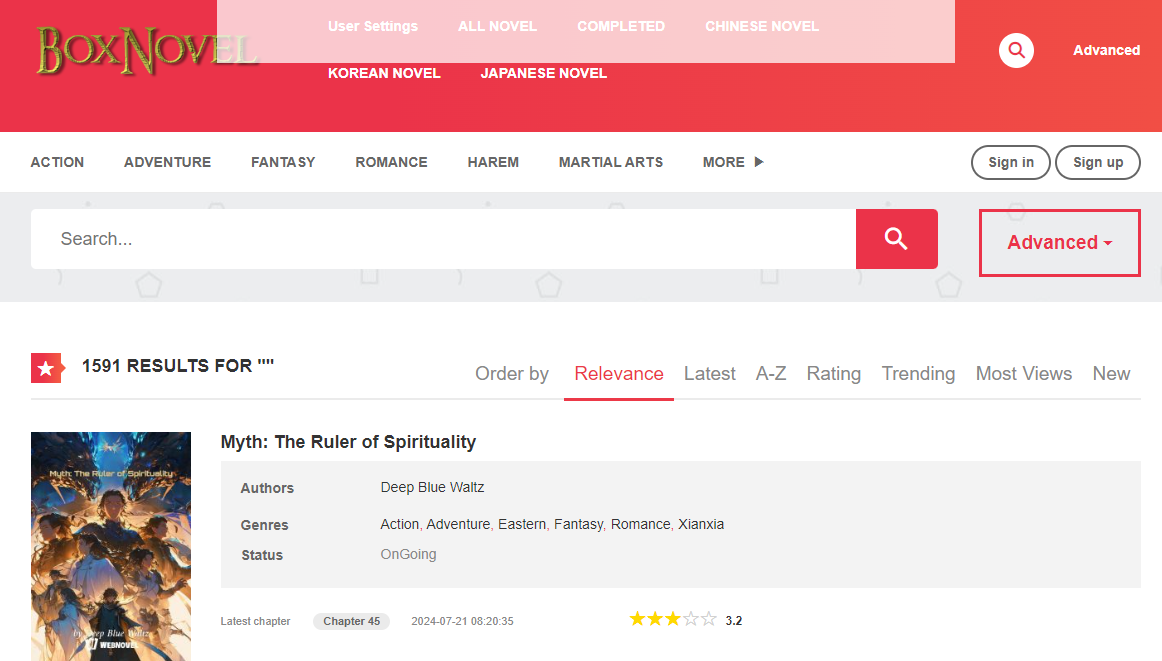The height and width of the screenshot is (661, 1162).
Task: Click author Deep Blue Waltz
Action: coord(432,488)
